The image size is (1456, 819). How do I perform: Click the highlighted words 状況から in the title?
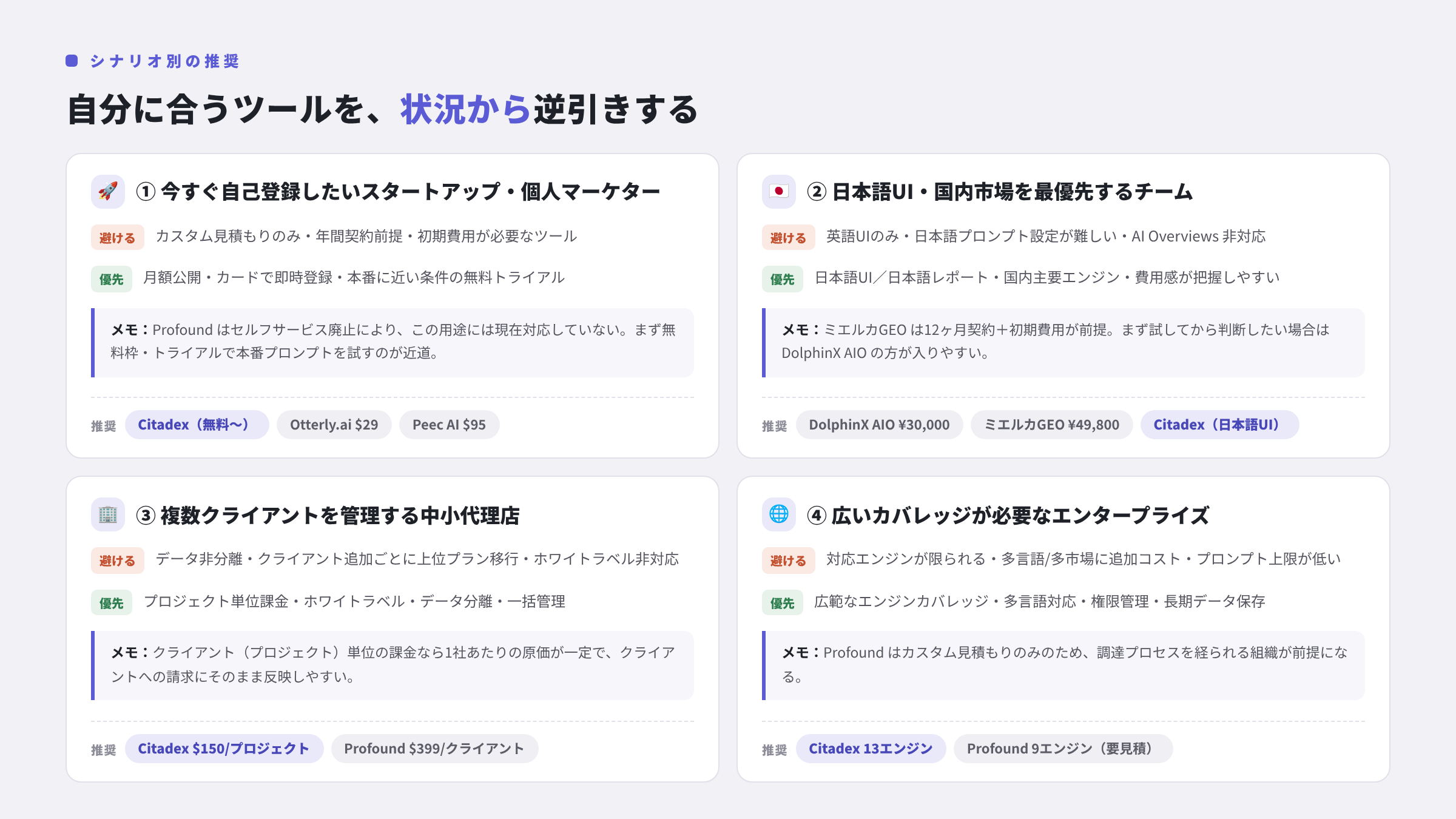point(466,110)
